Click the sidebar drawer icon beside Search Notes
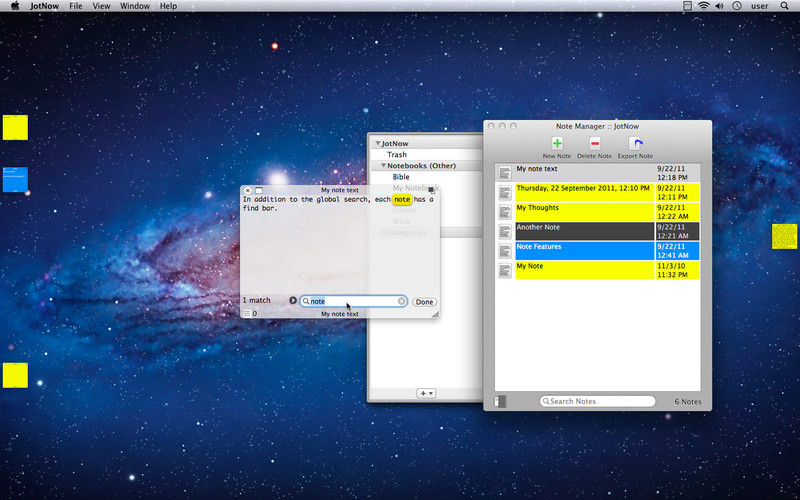This screenshot has width=800, height=500. (501, 401)
